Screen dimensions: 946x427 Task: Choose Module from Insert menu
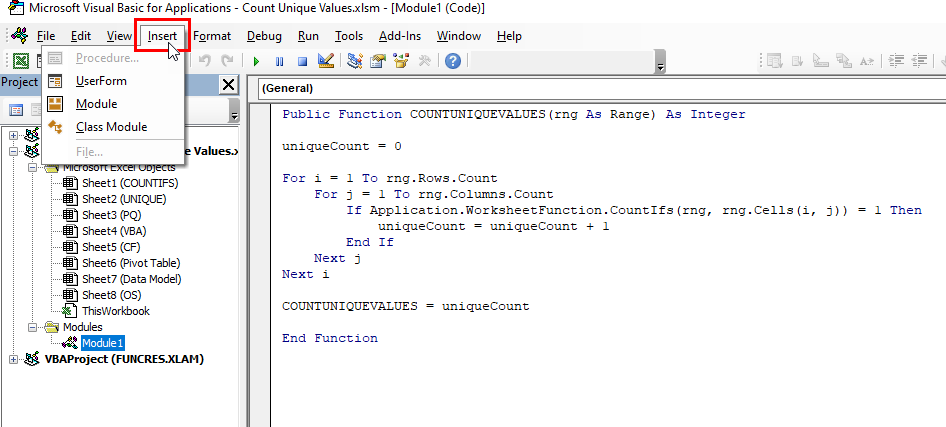(x=113, y=104)
